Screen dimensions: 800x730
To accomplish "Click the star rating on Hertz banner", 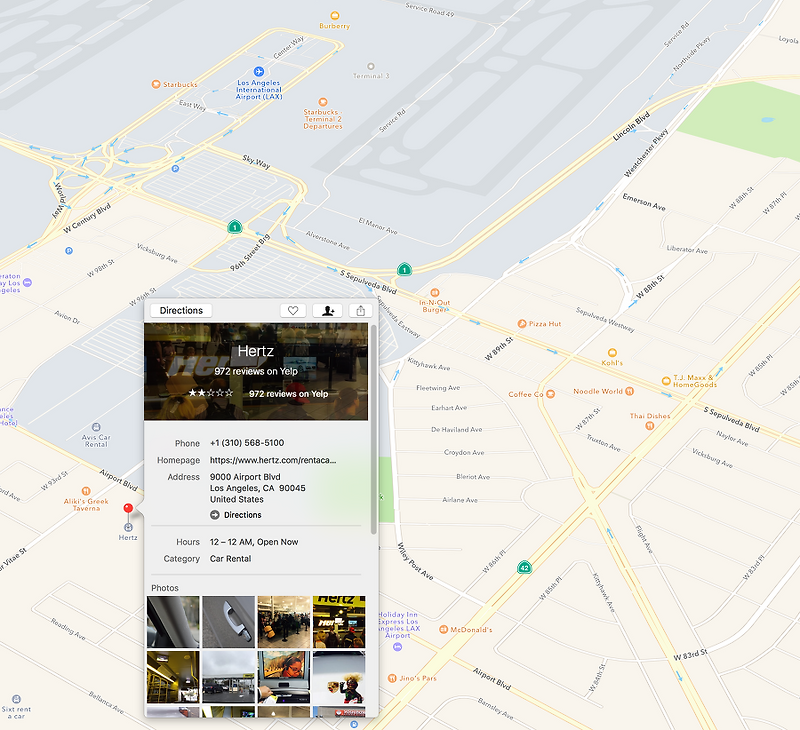I will [x=211, y=393].
